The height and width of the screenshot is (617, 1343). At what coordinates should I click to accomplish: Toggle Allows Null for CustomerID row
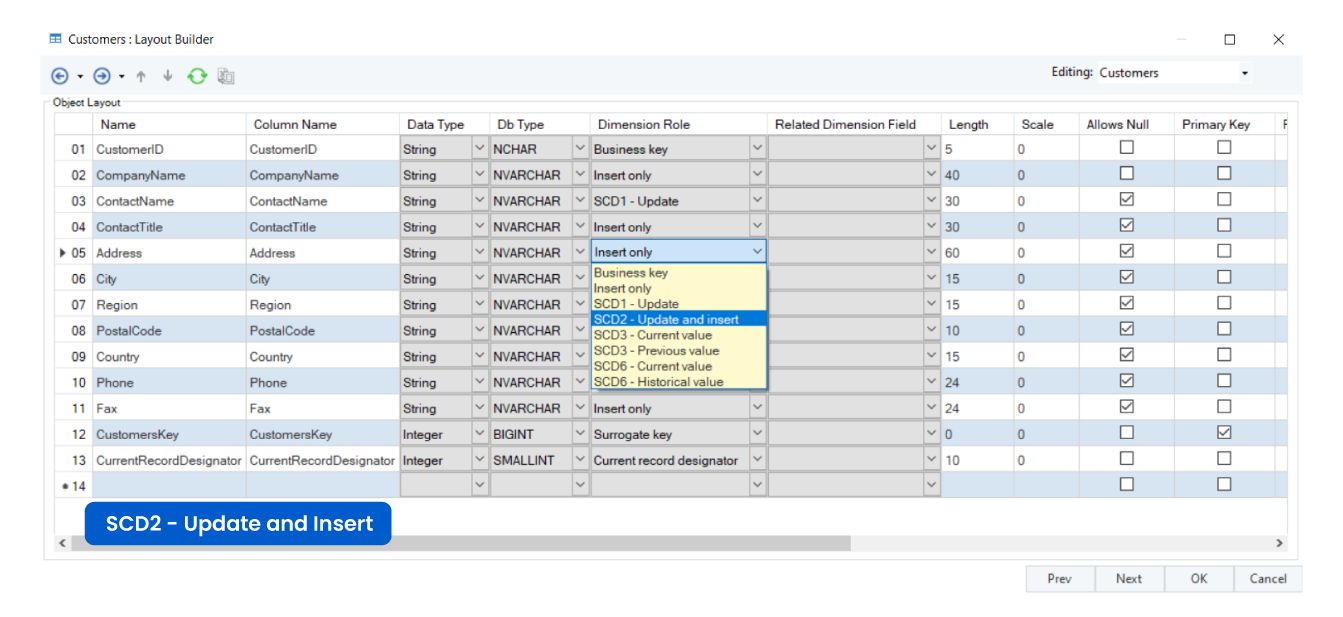[x=1127, y=148]
